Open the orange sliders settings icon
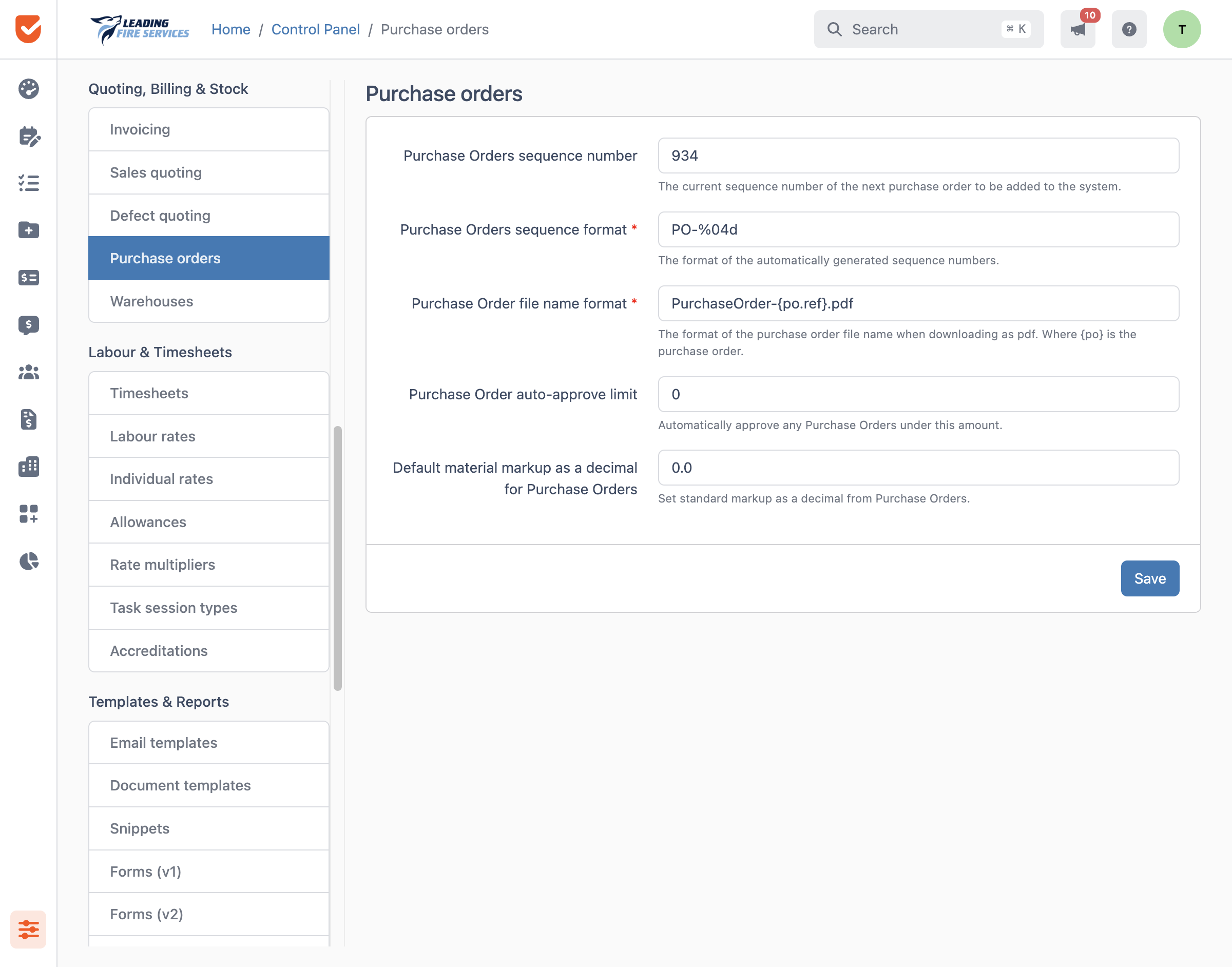 [28, 929]
